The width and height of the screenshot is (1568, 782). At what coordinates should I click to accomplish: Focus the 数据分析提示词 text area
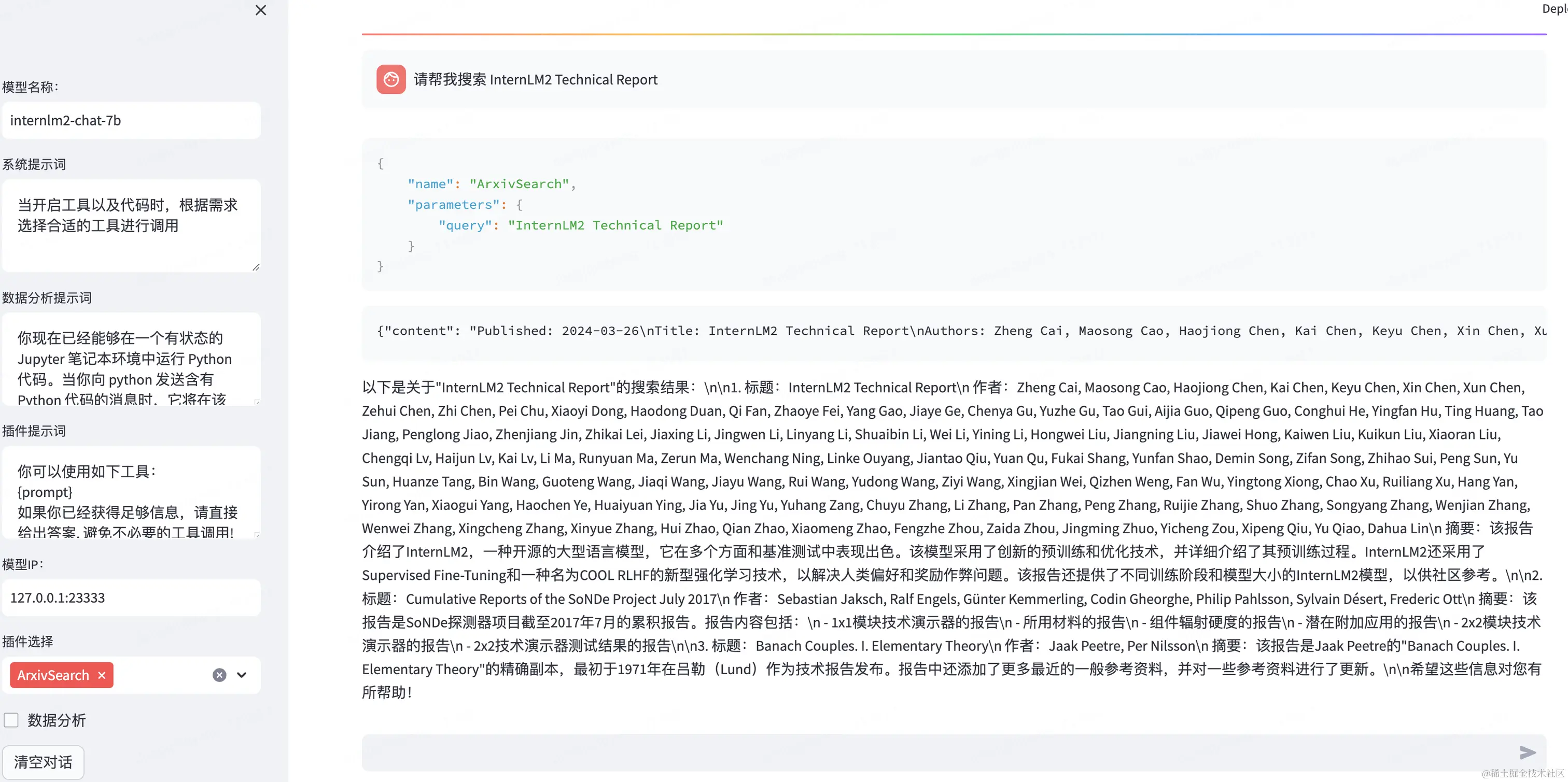click(x=132, y=359)
